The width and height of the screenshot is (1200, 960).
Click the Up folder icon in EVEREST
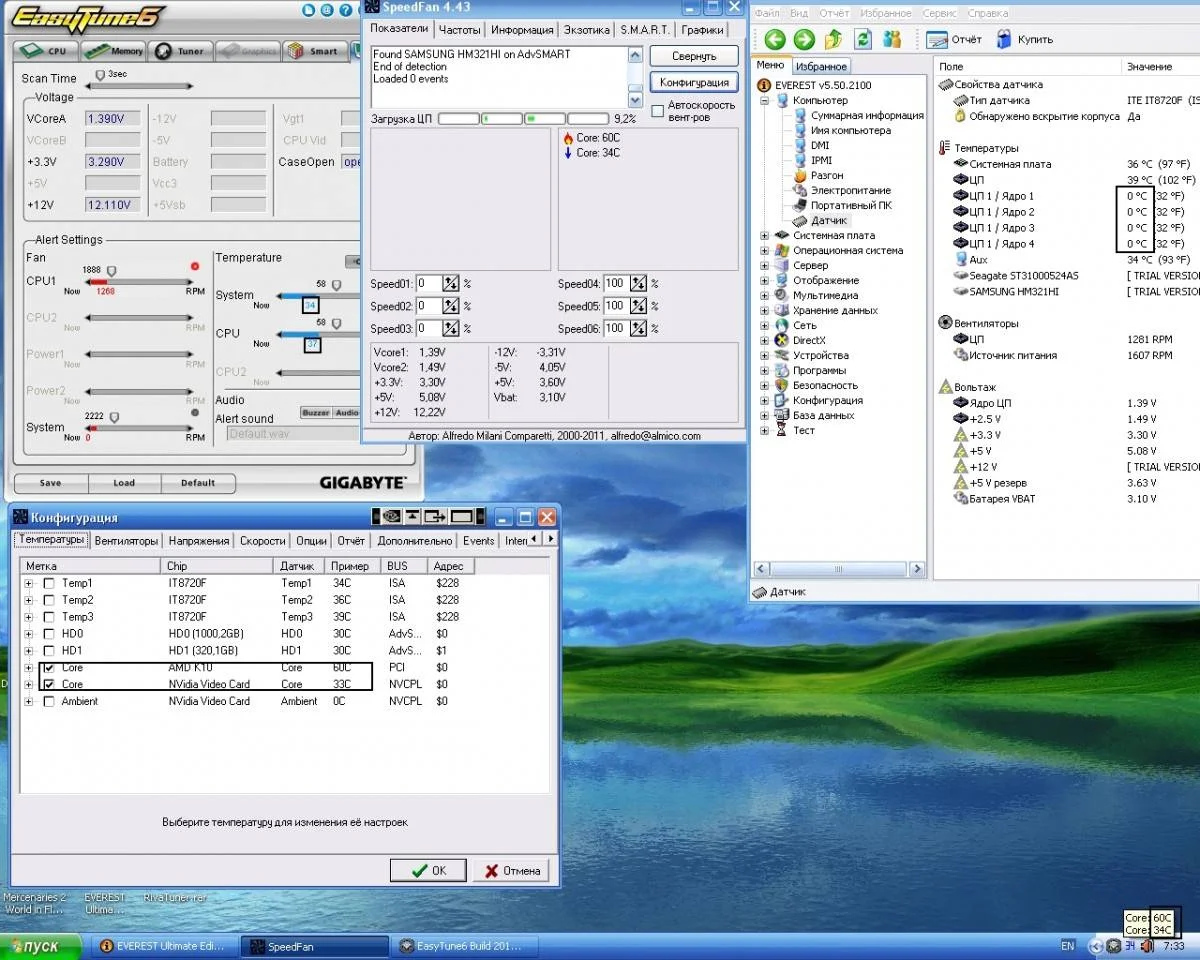(834, 40)
